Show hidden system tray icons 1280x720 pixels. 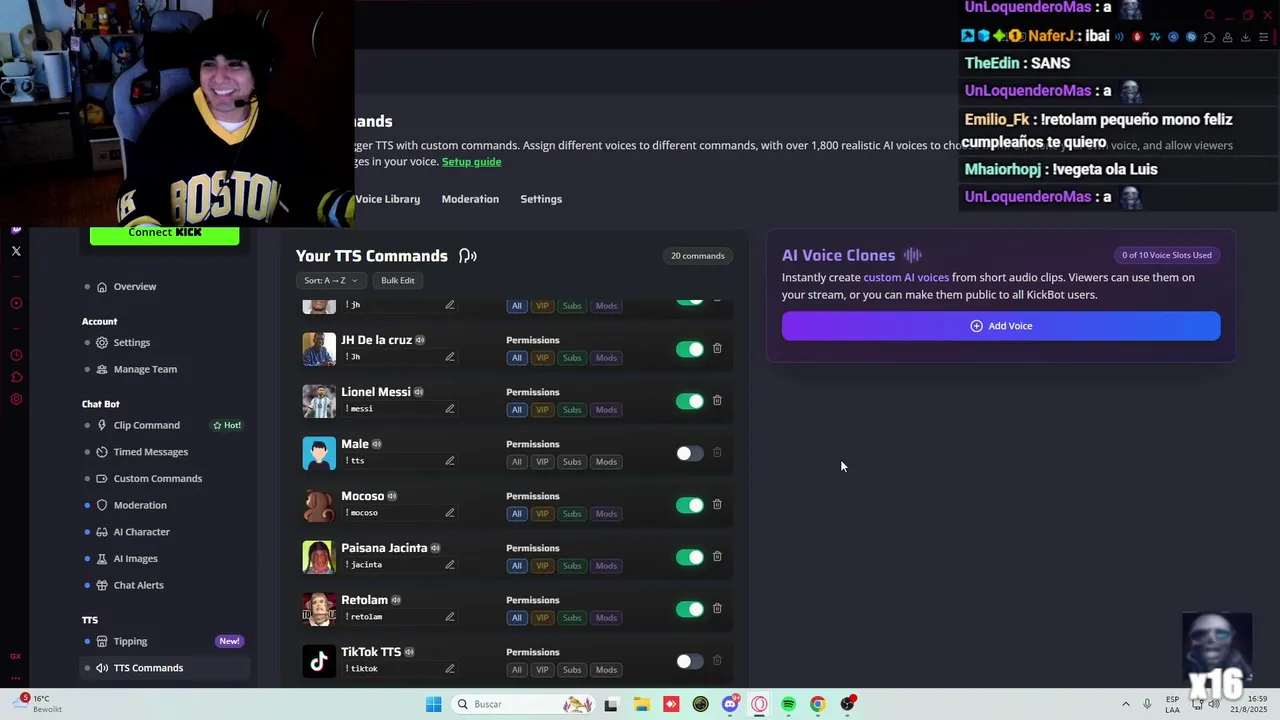click(1125, 704)
